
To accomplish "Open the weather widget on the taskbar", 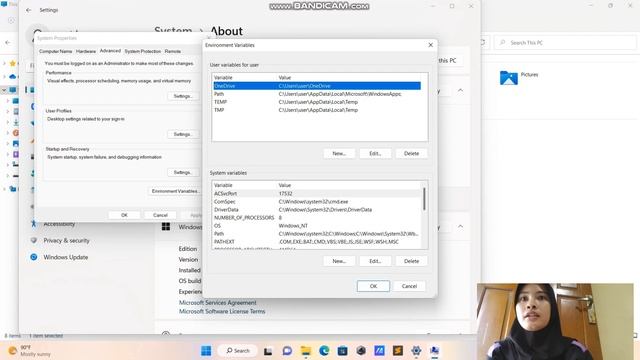I will click(31, 351).
